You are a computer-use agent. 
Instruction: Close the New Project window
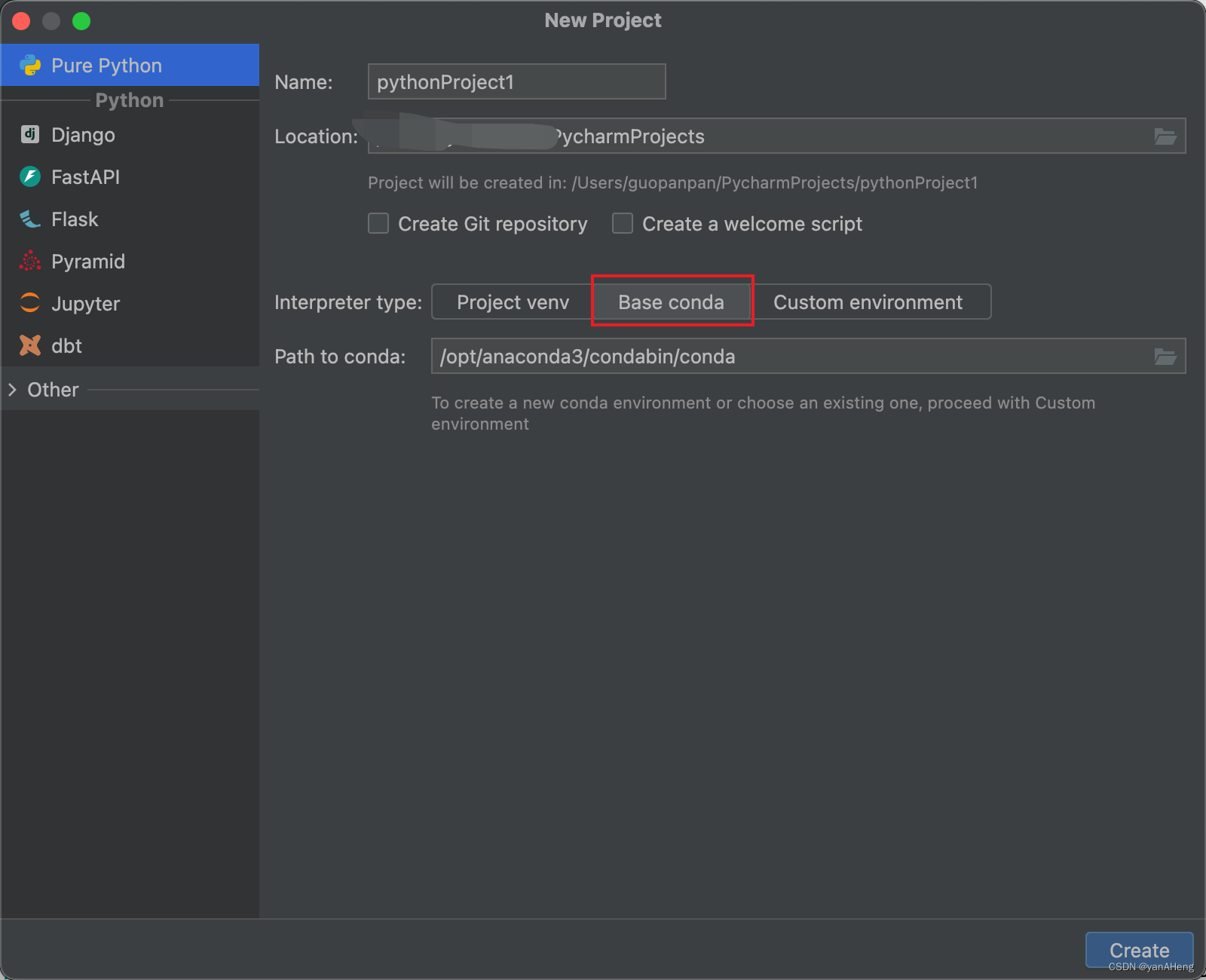21,21
